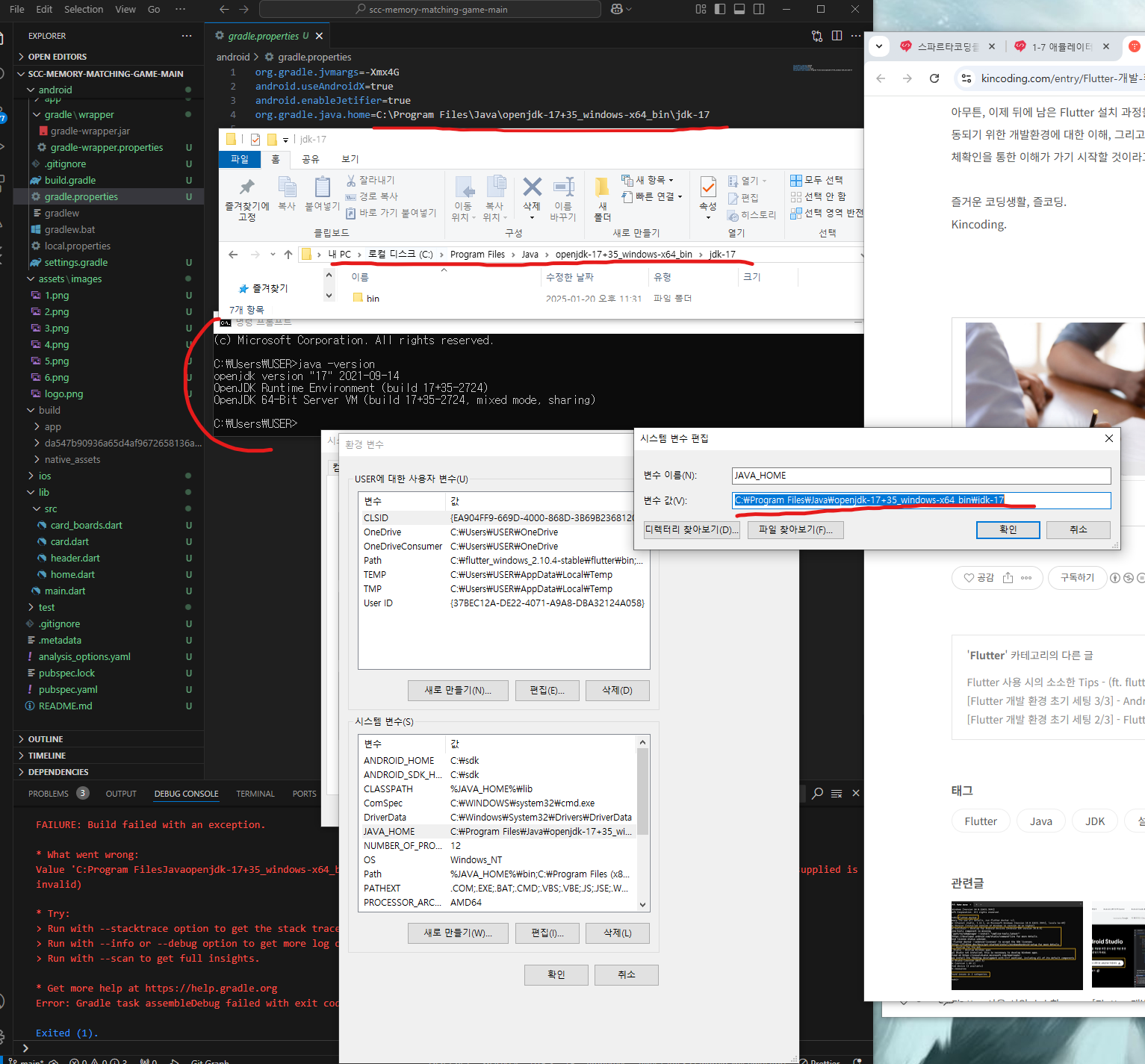The image size is (1145, 1064).
Task: View site information icon in browser address bar
Action: click(966, 78)
